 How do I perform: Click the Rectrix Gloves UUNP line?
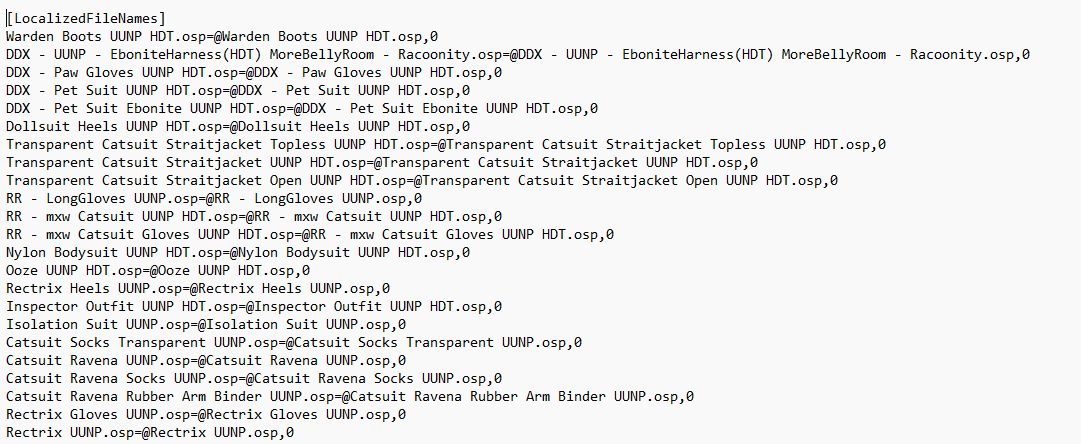(x=206, y=414)
